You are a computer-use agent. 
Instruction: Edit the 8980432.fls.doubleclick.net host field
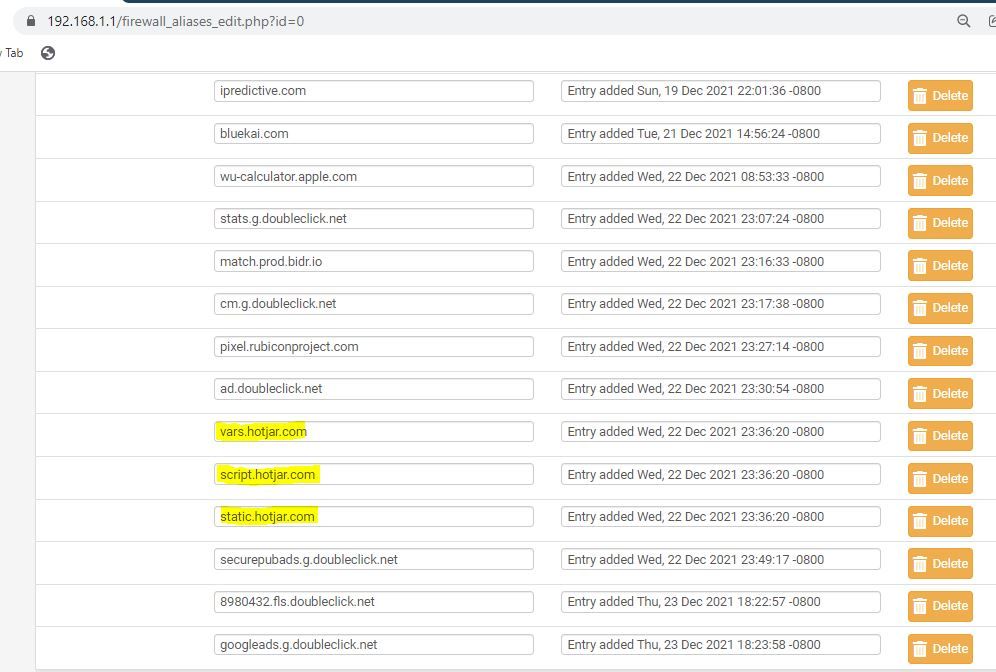coord(374,601)
